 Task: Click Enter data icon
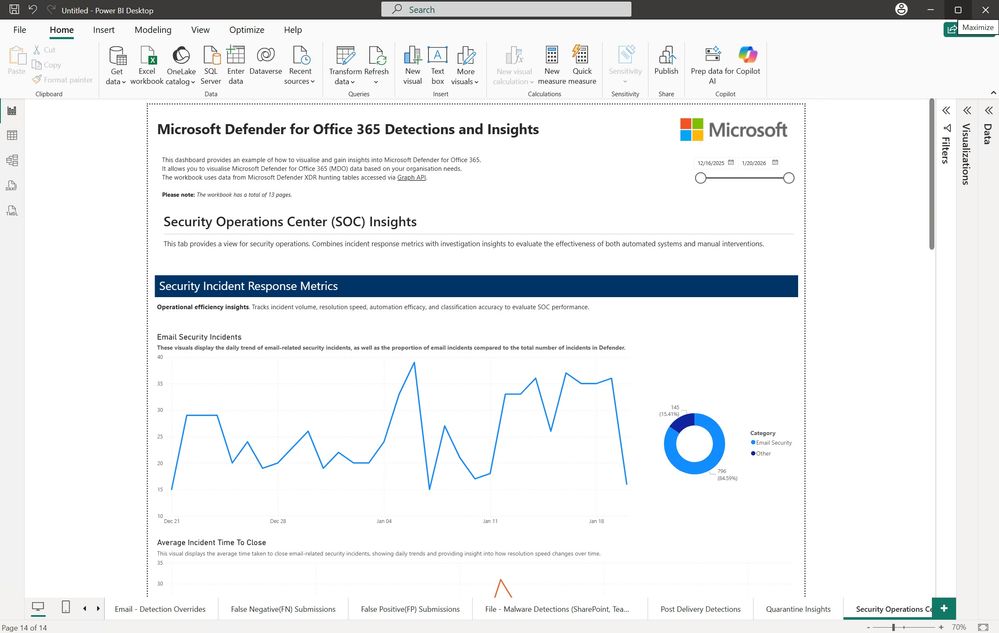coord(236,56)
